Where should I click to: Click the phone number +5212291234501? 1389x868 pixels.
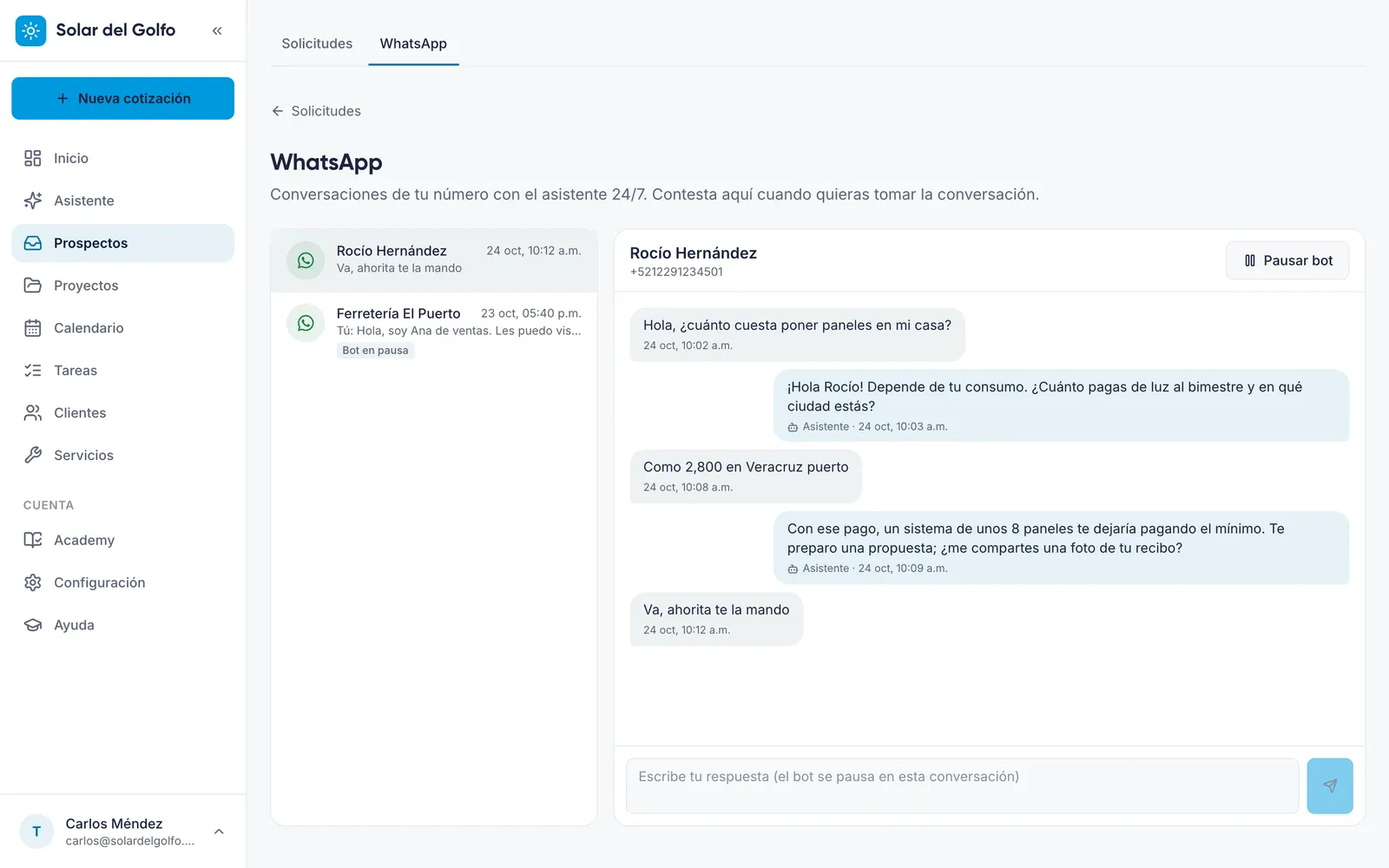coord(676,272)
